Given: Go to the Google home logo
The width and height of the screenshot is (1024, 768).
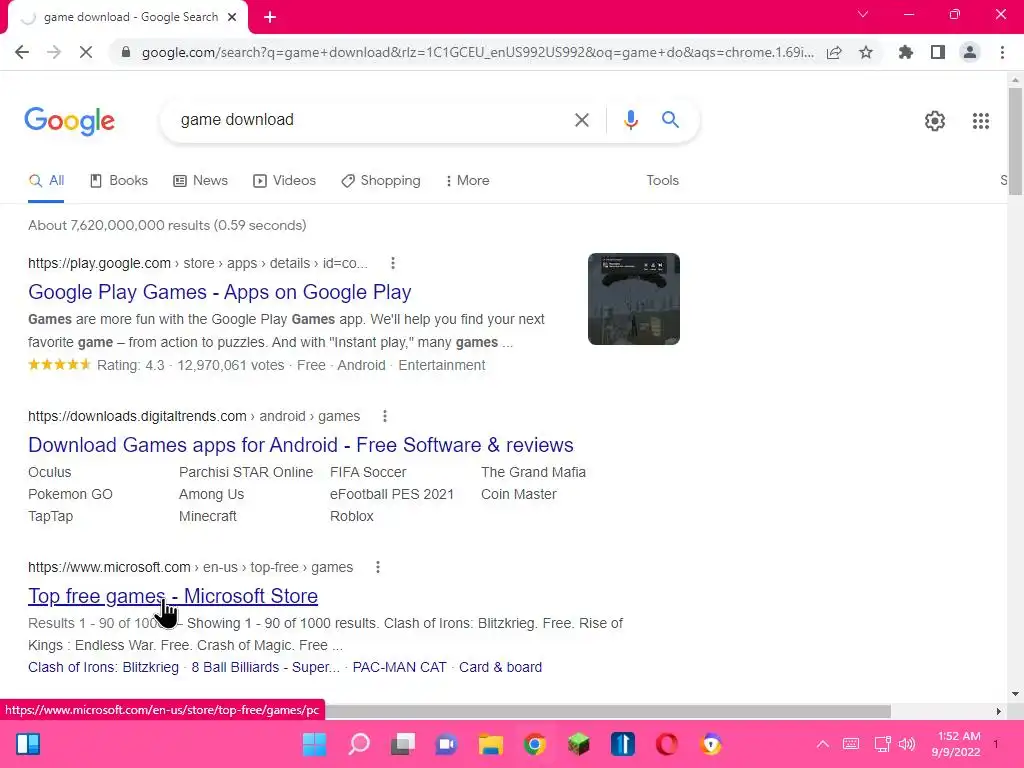Looking at the screenshot, I should coord(70,121).
